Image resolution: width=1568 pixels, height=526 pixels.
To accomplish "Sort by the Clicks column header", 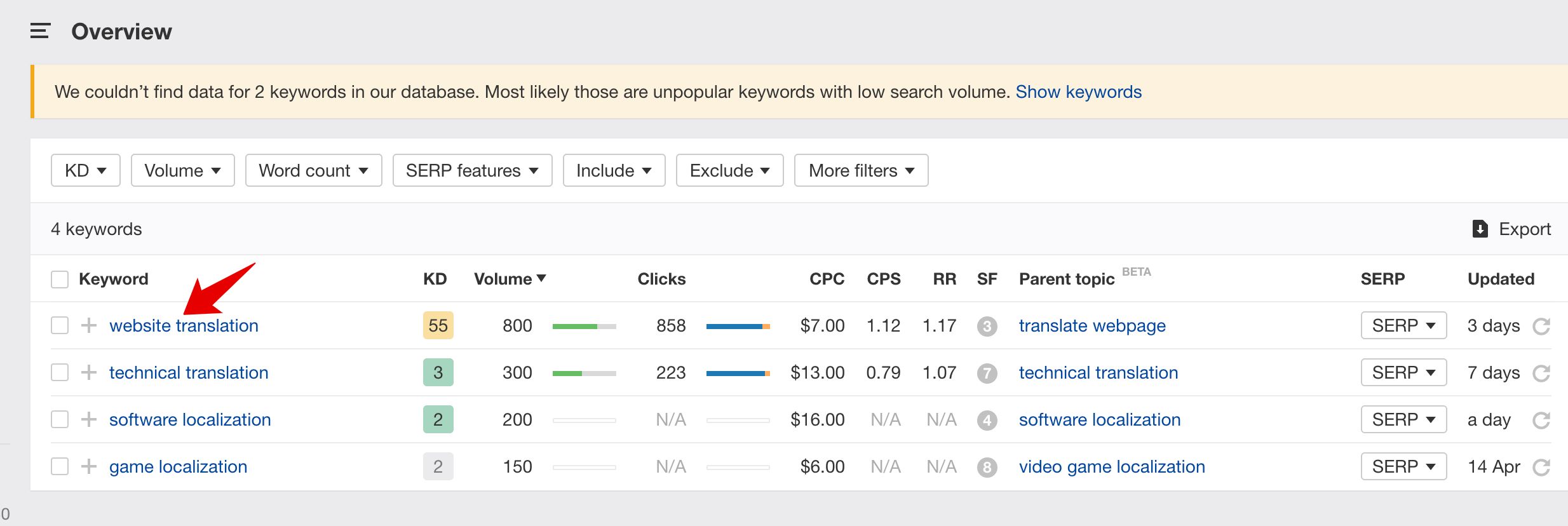I will 661,279.
